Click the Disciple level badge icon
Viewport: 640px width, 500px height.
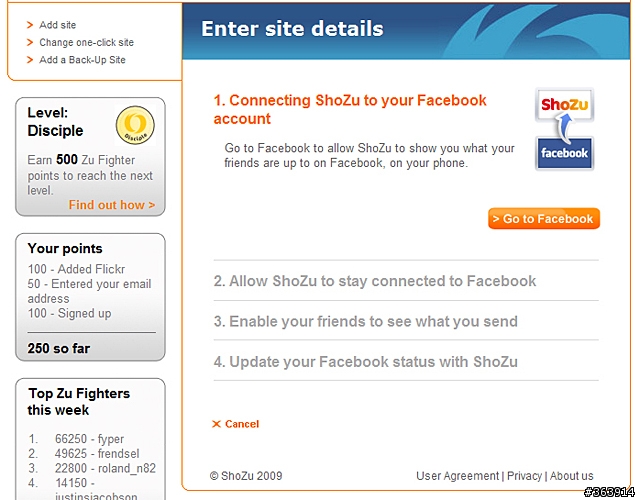click(x=135, y=125)
